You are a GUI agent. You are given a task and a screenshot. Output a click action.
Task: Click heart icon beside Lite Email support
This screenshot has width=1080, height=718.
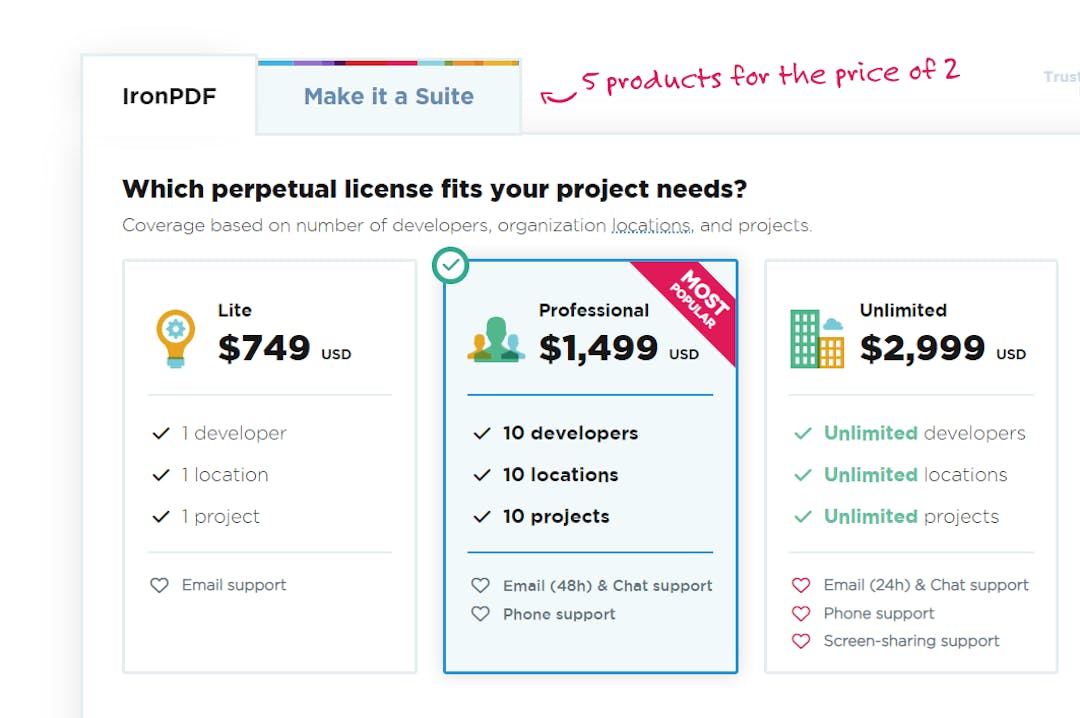(160, 585)
